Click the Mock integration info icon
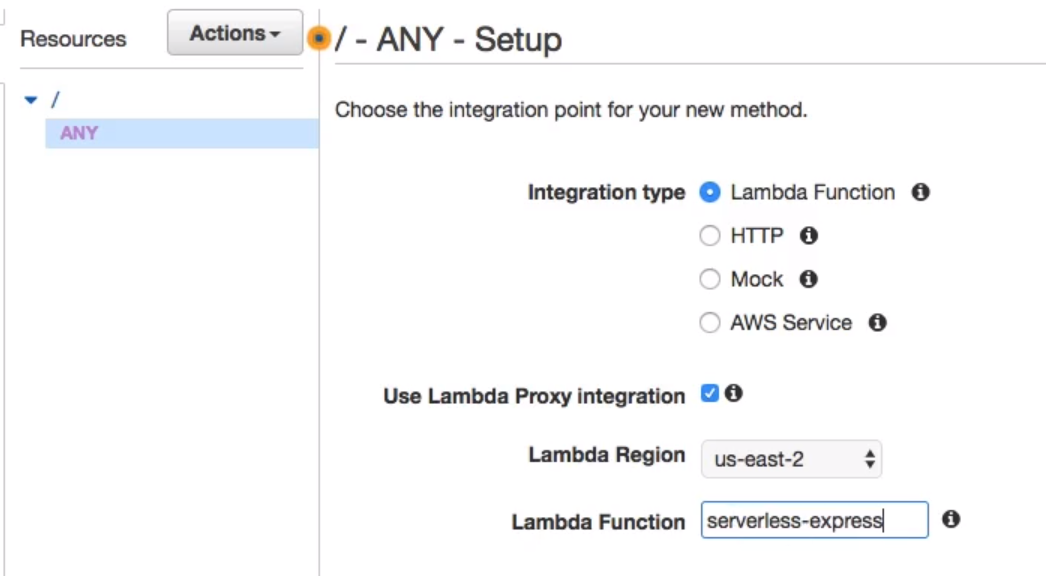Screen dimensions: 1046x576 click(x=809, y=279)
